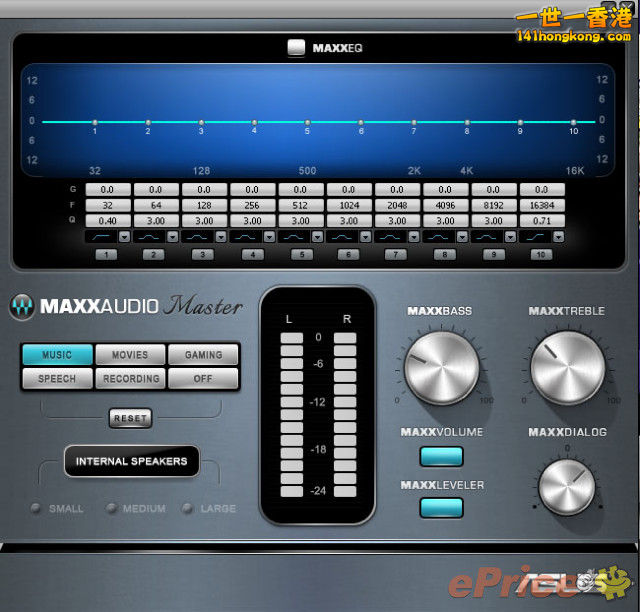Screen dimensions: 640x612
Task: Click the band 2 number button
Action: tap(154, 256)
